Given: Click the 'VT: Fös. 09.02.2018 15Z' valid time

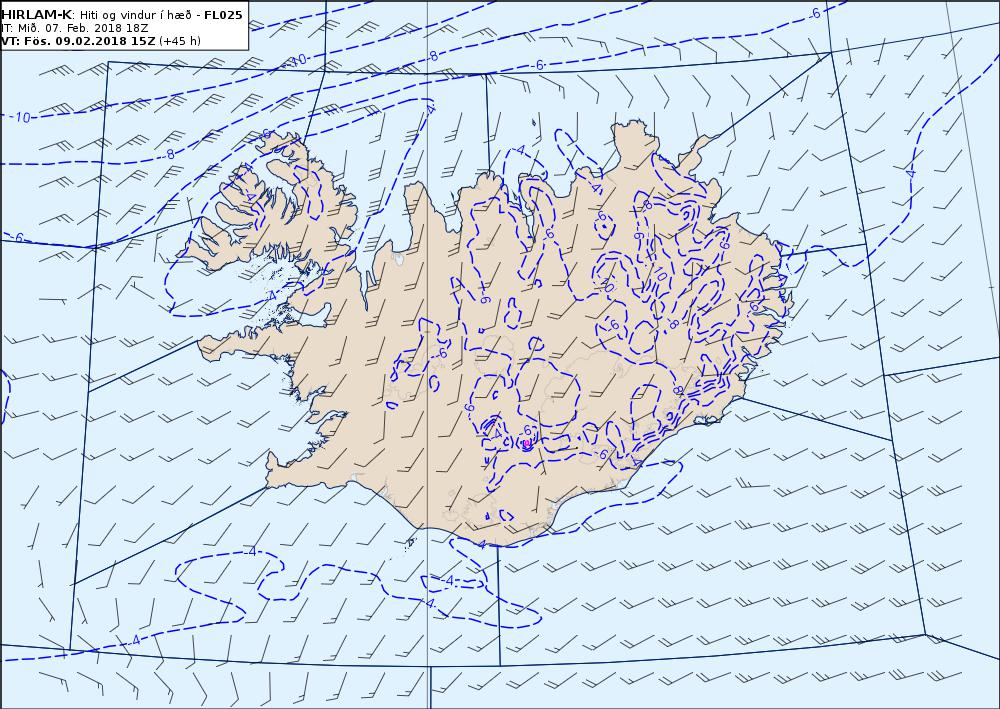Looking at the screenshot, I should point(78,41).
